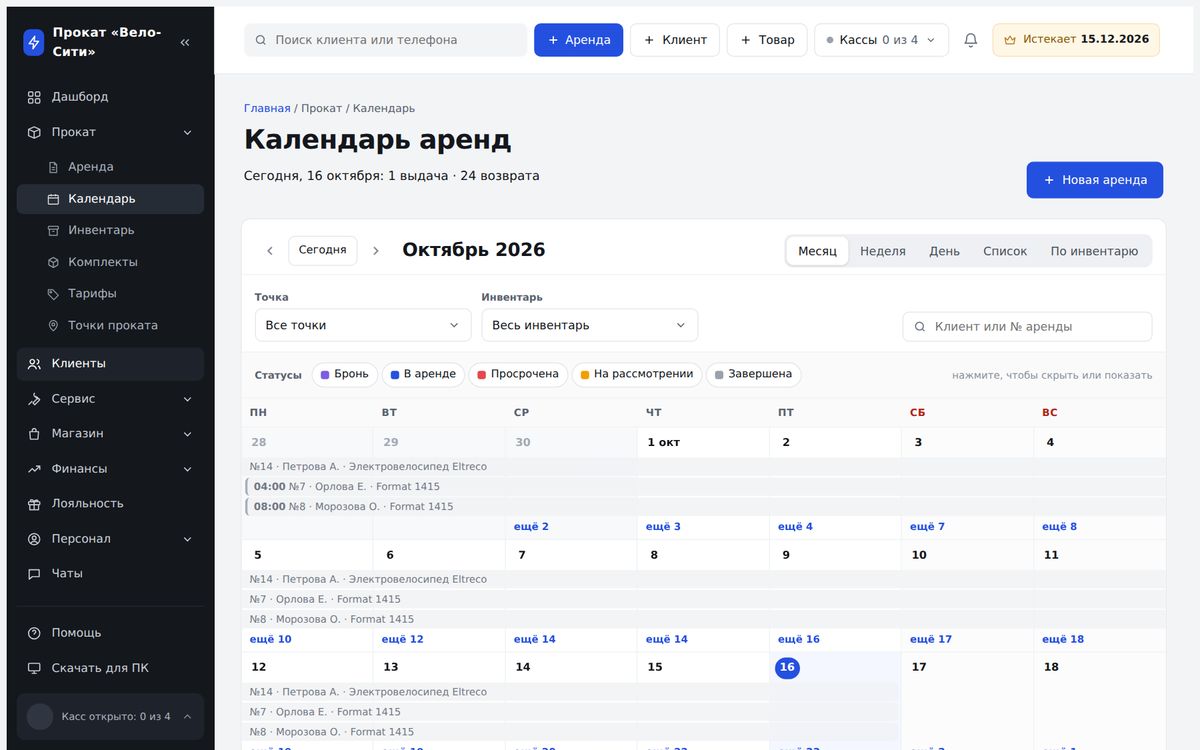Click the Прокат box icon
This screenshot has width=1200, height=750.
tap(34, 132)
